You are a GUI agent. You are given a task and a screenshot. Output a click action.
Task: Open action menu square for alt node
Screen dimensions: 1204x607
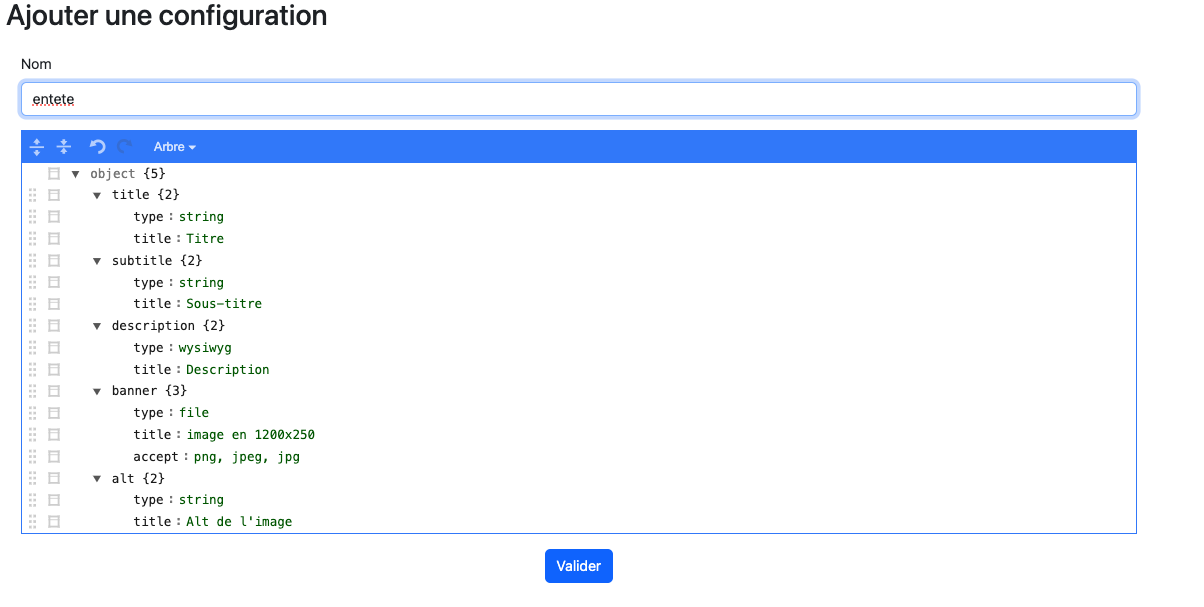click(54, 478)
